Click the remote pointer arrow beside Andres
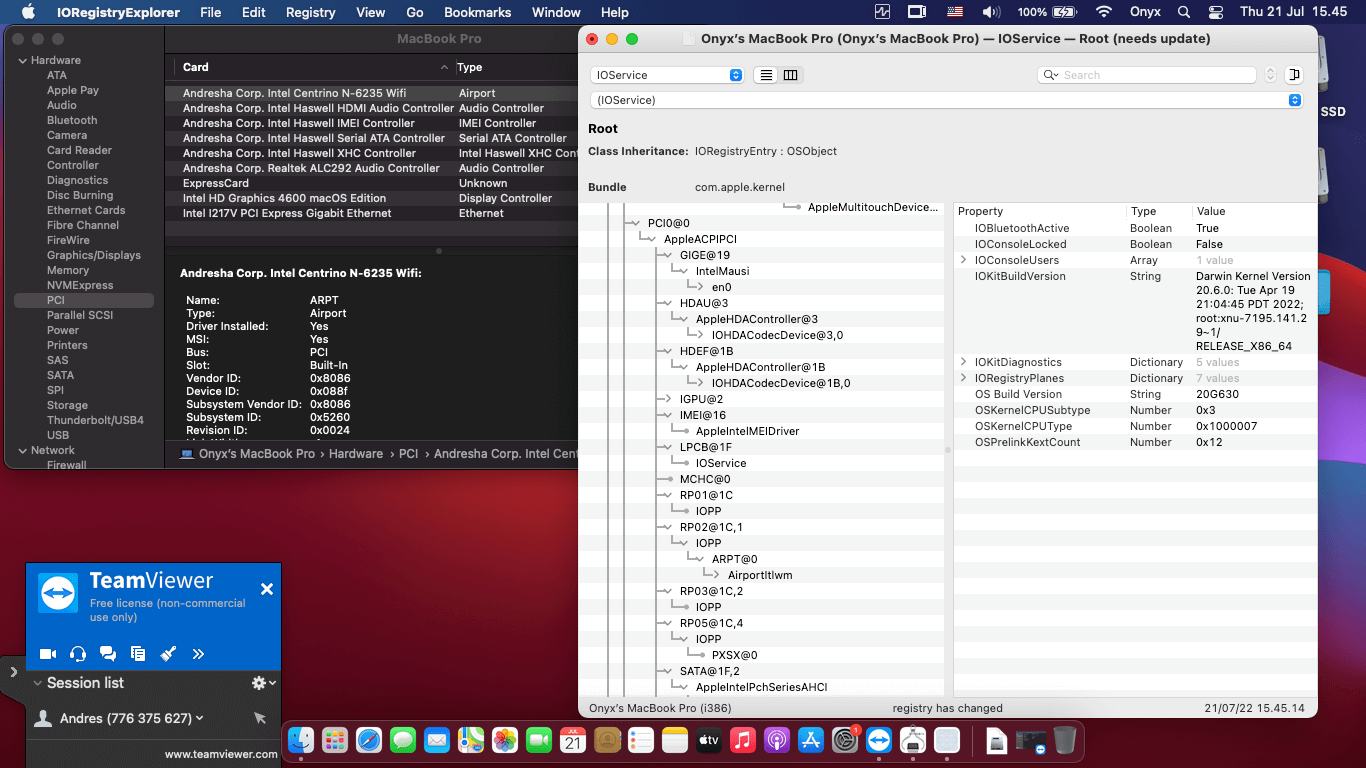The width and height of the screenshot is (1366, 768). click(260, 718)
